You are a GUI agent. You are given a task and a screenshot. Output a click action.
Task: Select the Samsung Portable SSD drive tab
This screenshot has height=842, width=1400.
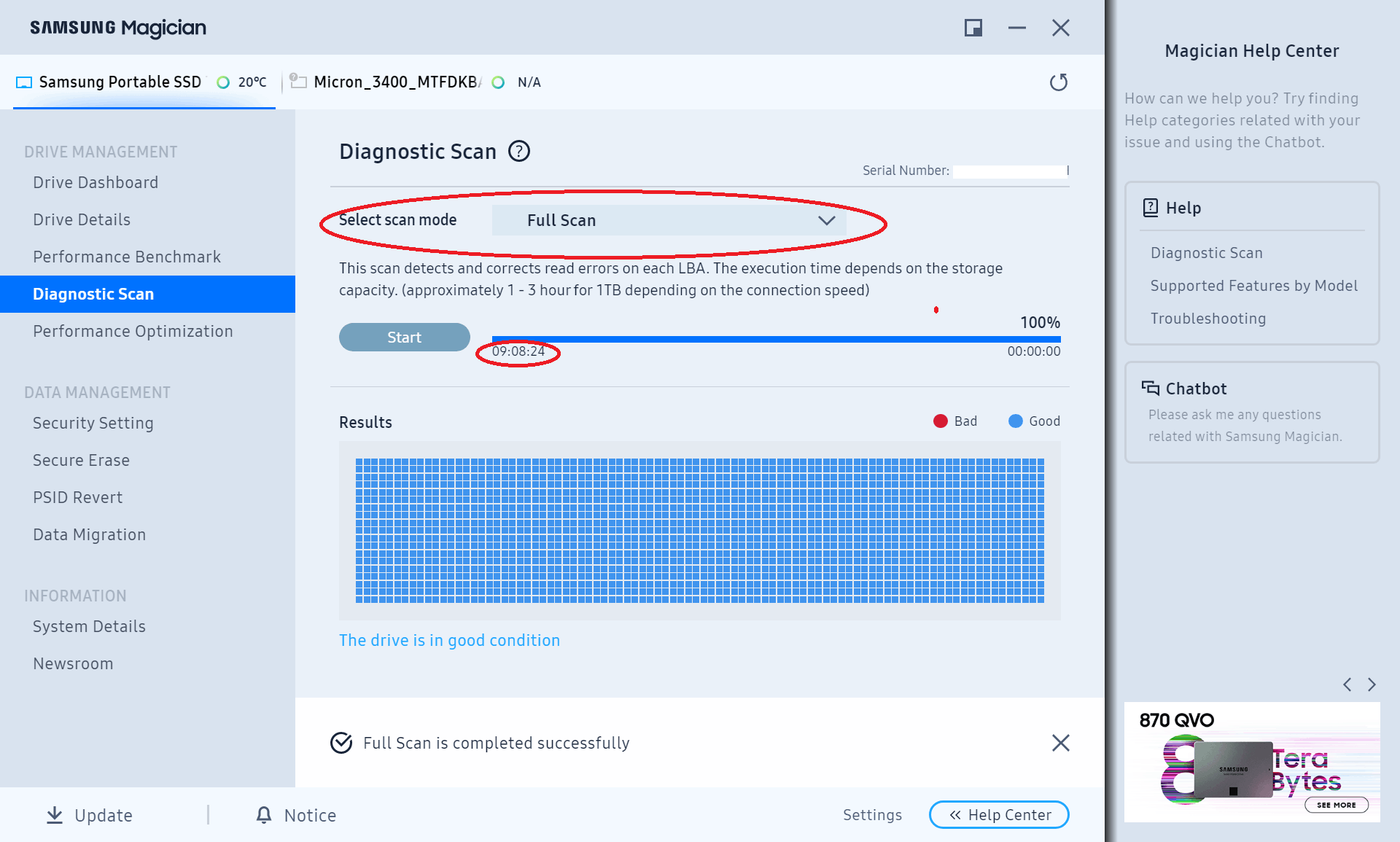(x=120, y=82)
